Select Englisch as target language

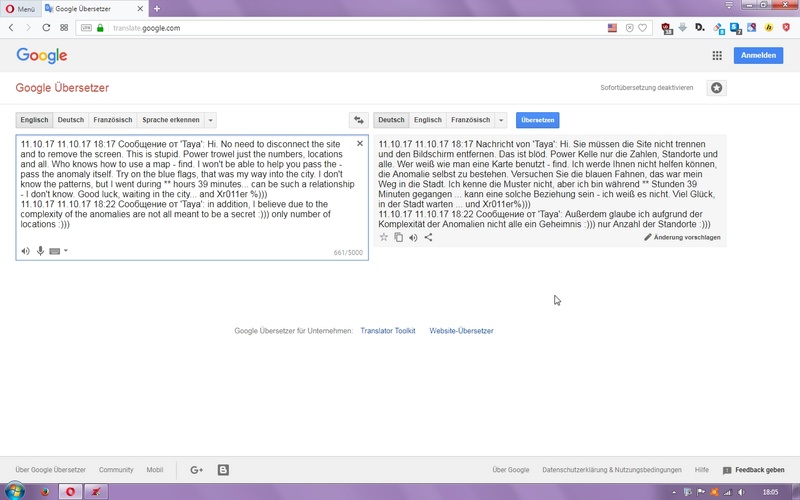(428, 120)
